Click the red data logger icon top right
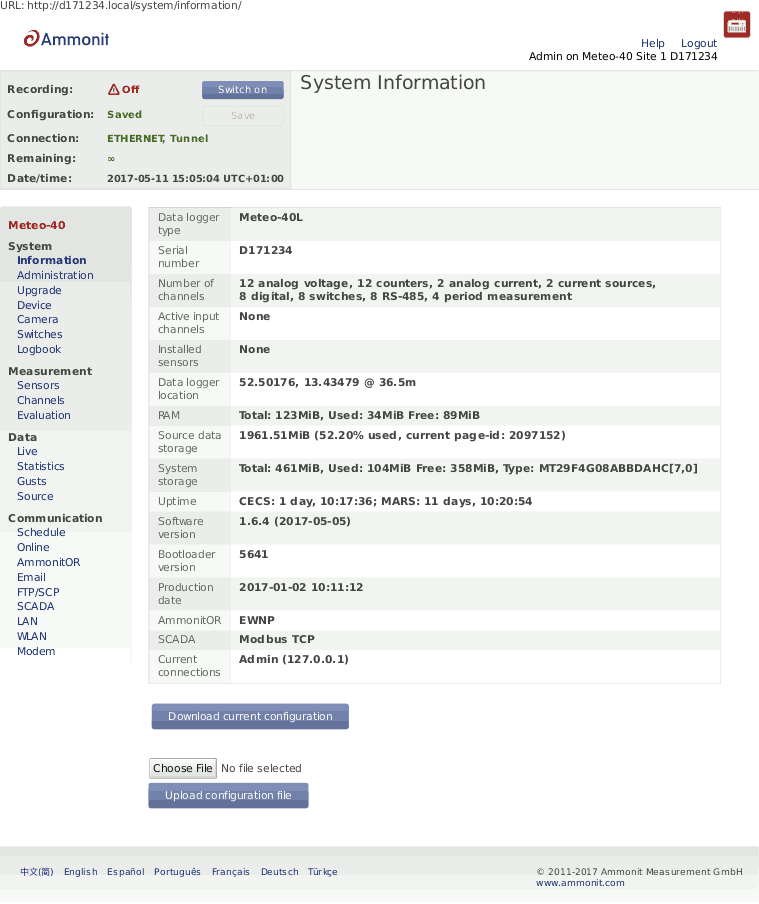This screenshot has width=759, height=904. (x=737, y=24)
